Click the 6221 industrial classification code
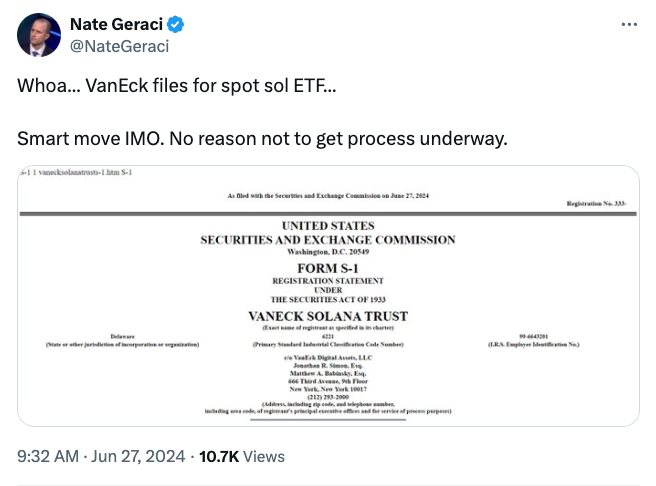This screenshot has width=656, height=486. pyautogui.click(x=327, y=336)
